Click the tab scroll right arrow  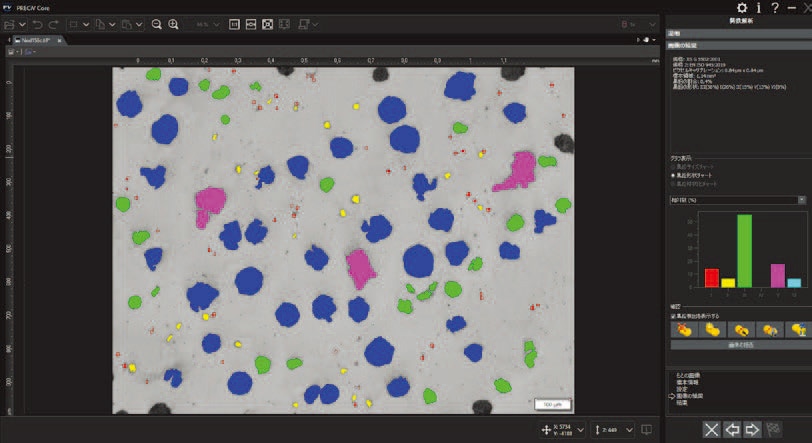[638, 39]
